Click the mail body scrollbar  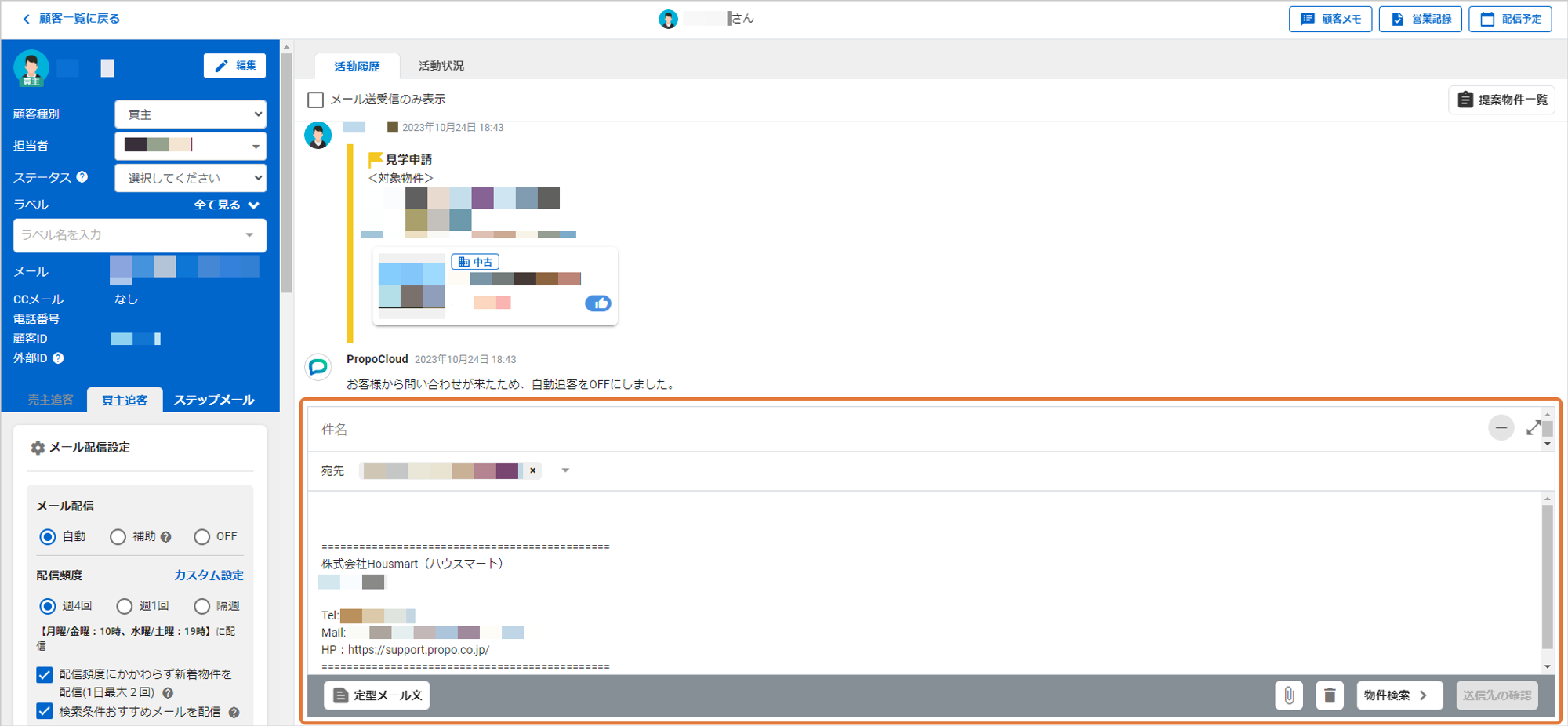[1547, 577]
